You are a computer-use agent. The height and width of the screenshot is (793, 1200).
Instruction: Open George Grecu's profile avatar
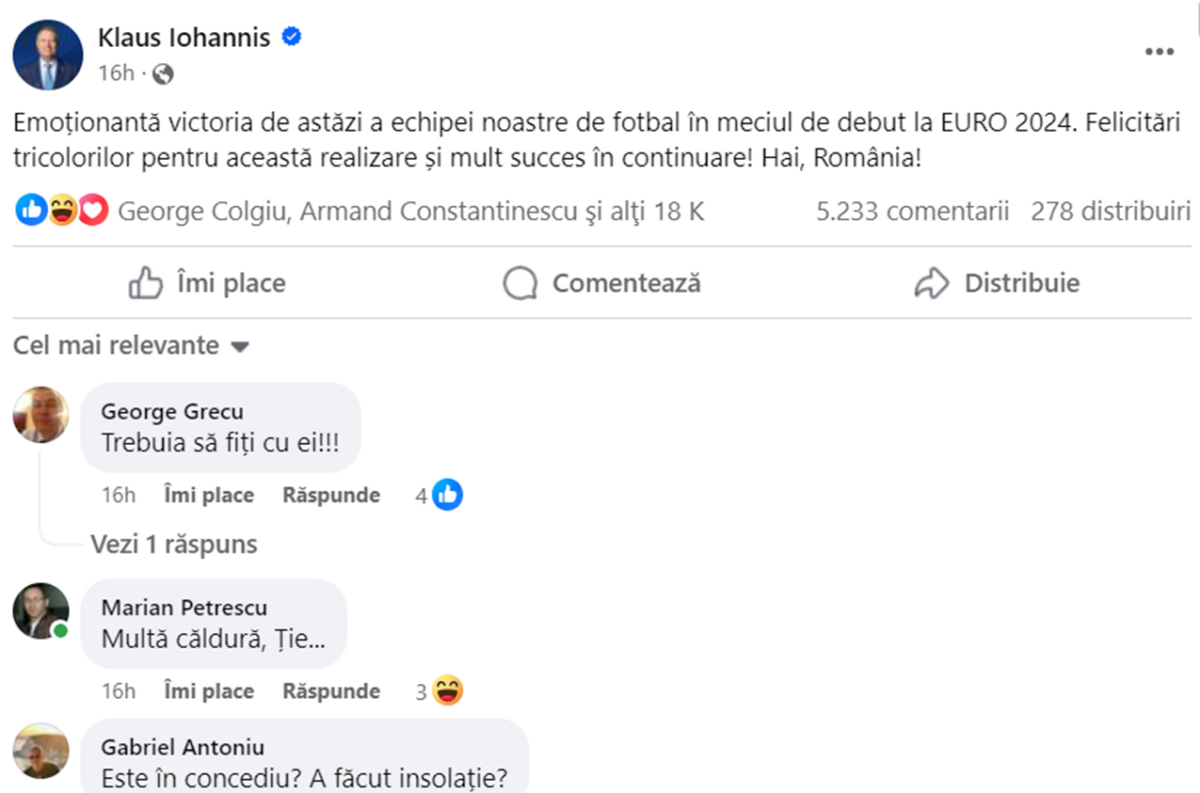pos(41,415)
